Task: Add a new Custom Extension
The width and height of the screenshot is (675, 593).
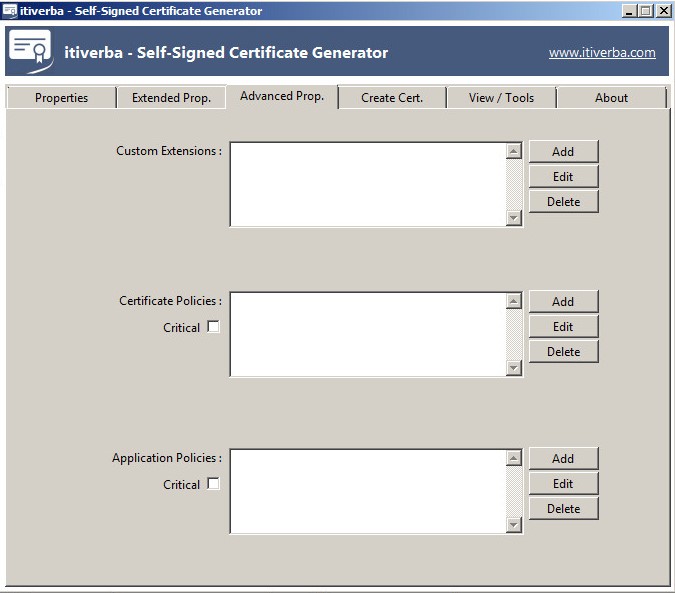Action: tap(563, 152)
